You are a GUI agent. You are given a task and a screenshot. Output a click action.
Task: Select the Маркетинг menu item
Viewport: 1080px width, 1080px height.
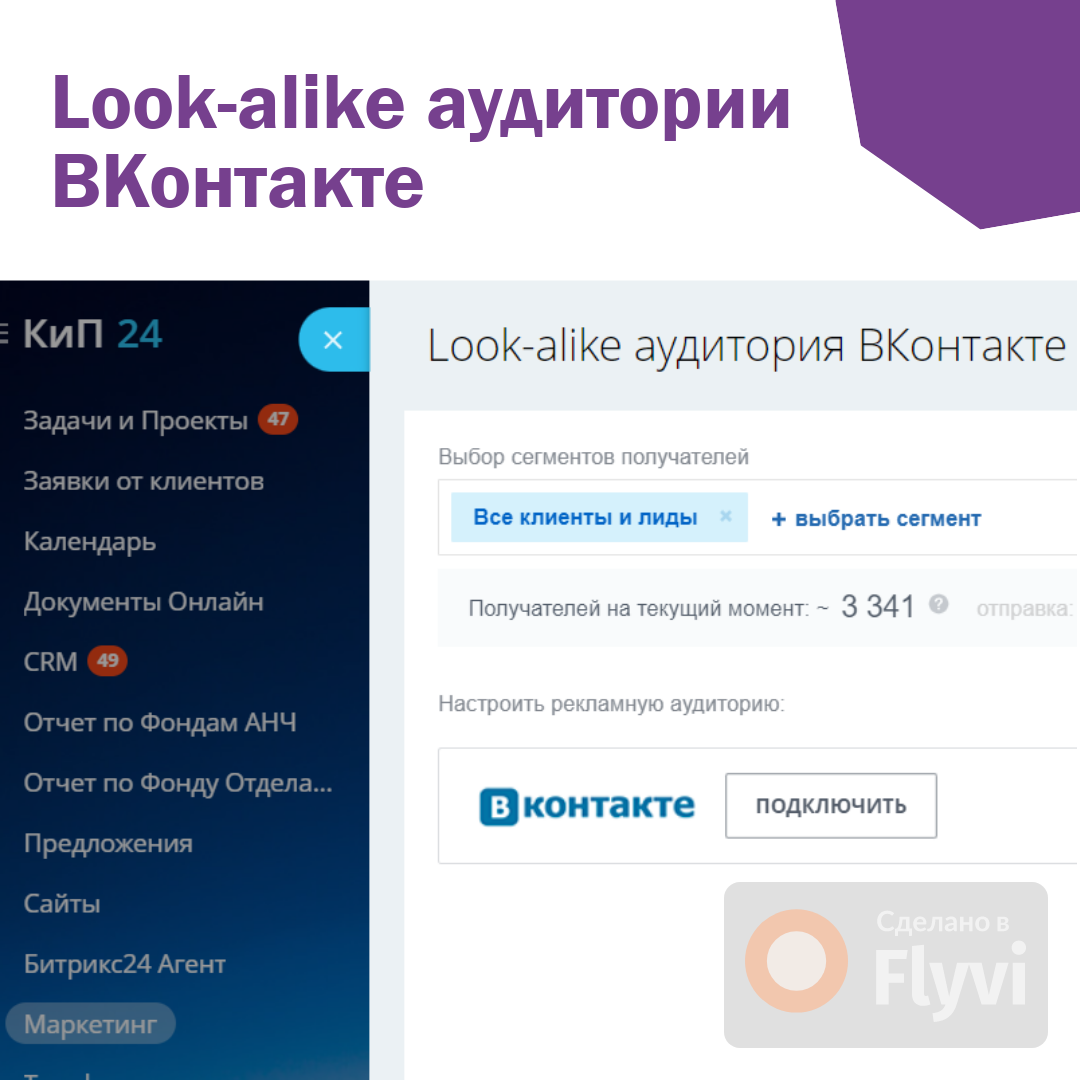pyautogui.click(x=90, y=1024)
